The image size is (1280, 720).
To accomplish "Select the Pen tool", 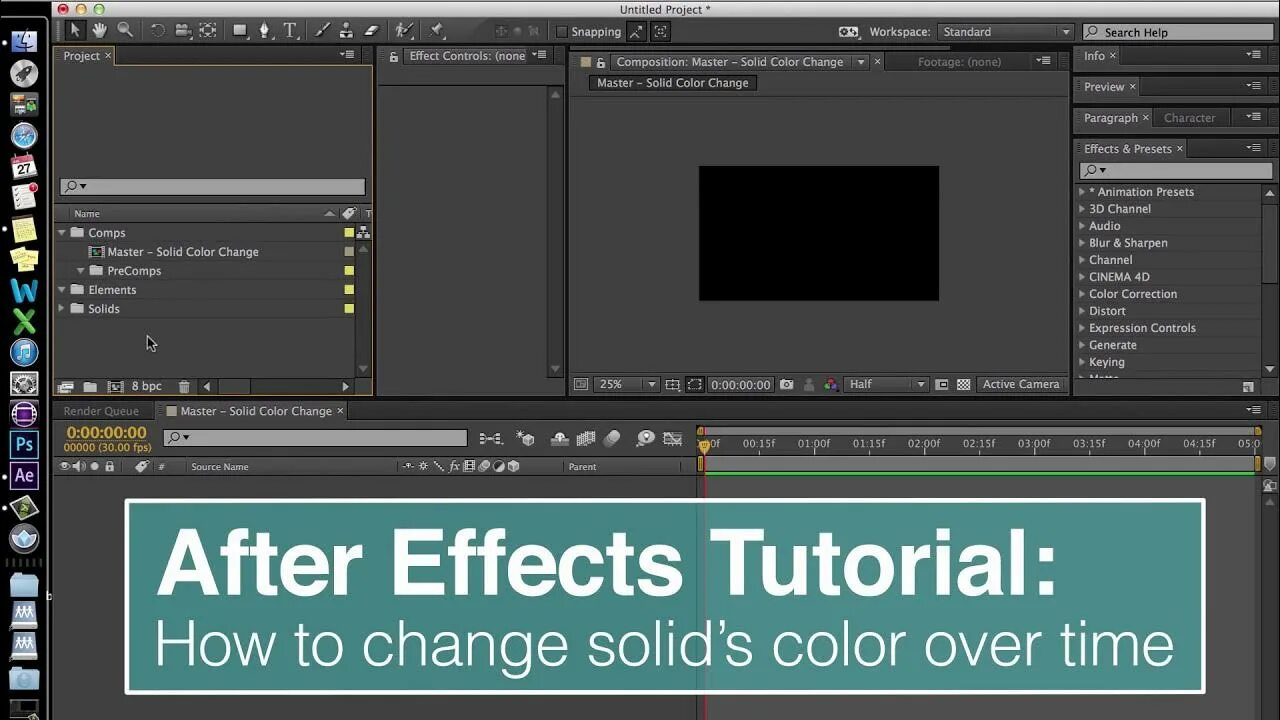I will (265, 31).
